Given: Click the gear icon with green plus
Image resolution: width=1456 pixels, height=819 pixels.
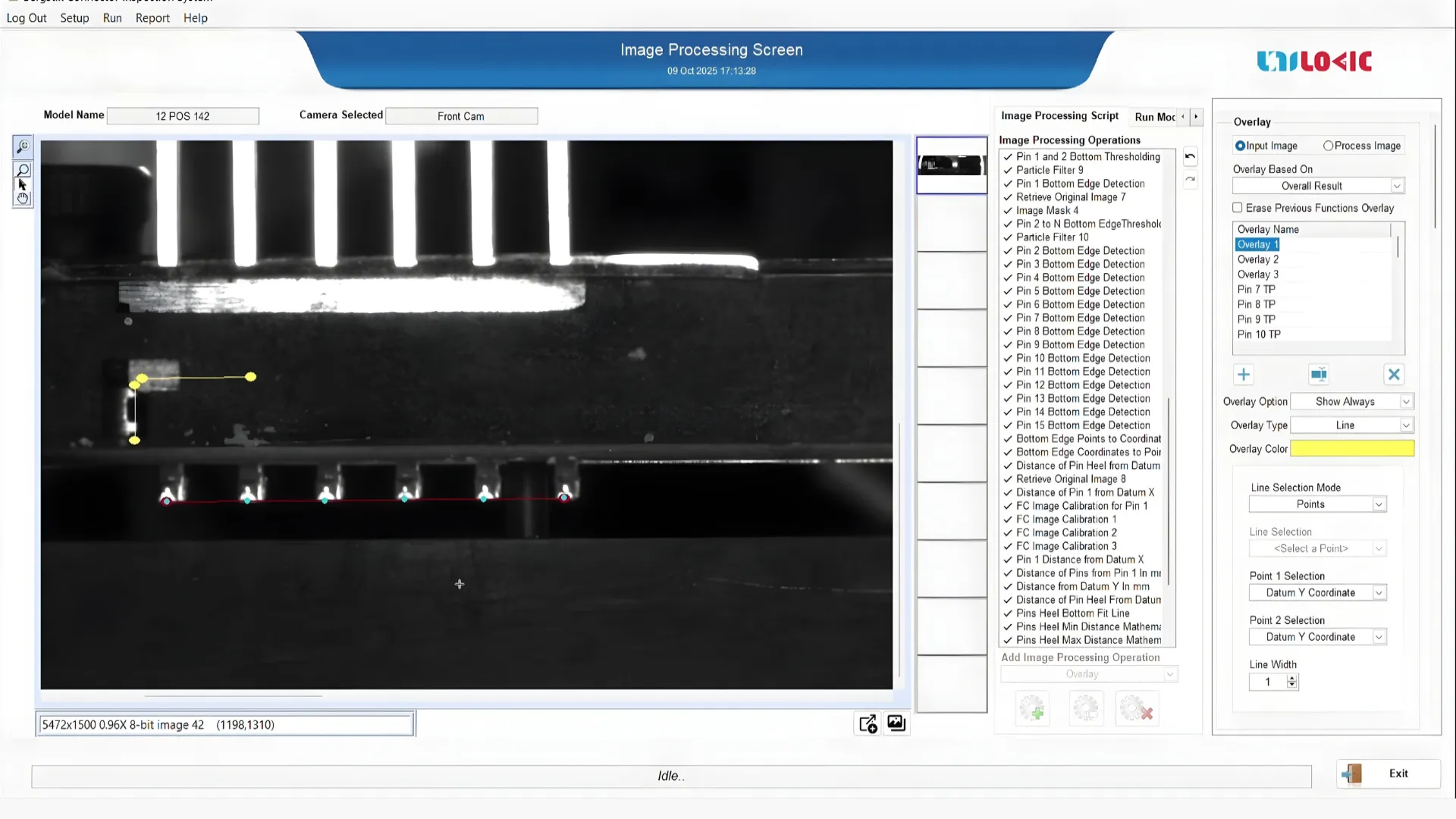Looking at the screenshot, I should click(x=1032, y=710).
